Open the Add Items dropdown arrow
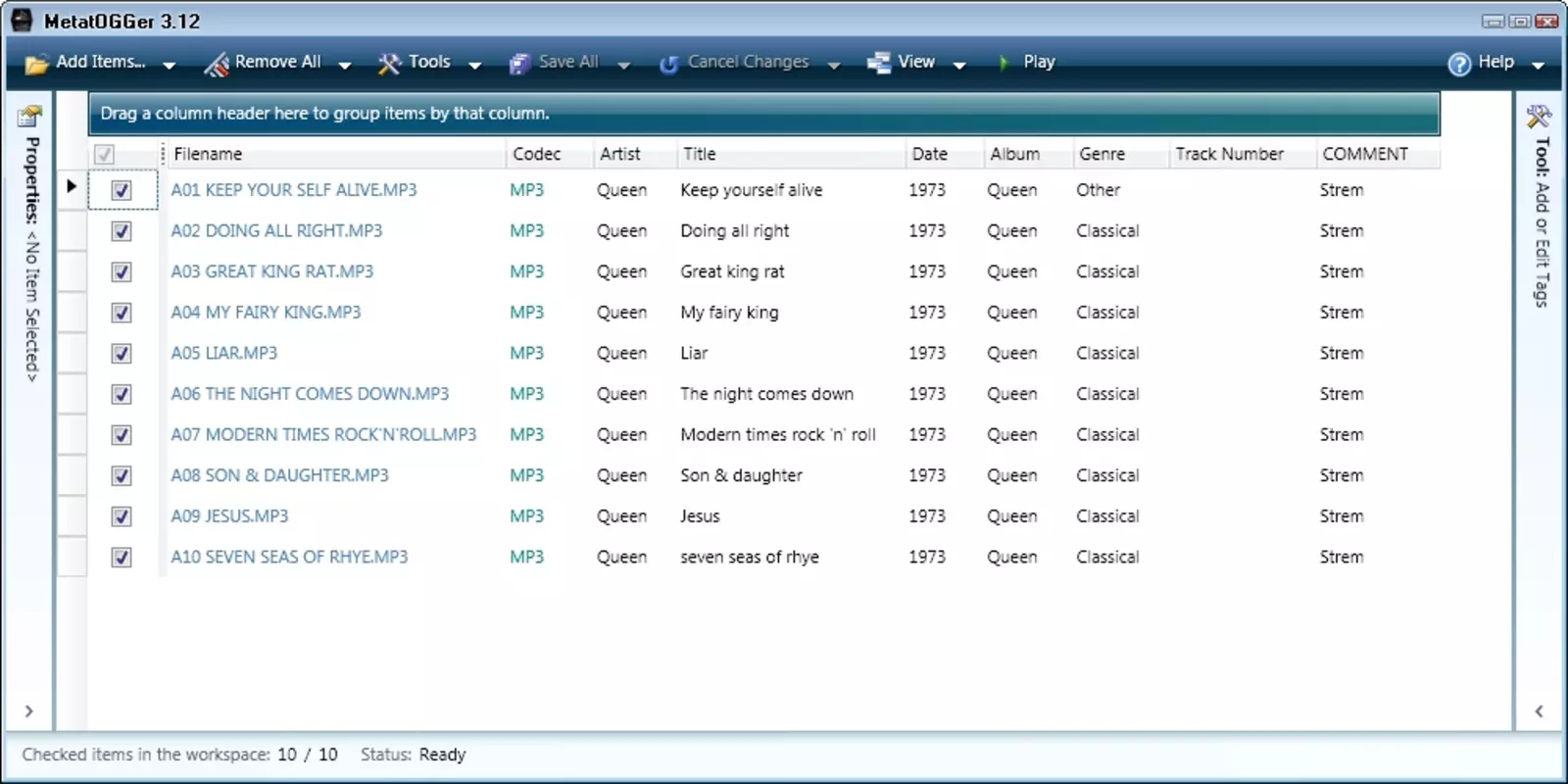 [x=169, y=66]
